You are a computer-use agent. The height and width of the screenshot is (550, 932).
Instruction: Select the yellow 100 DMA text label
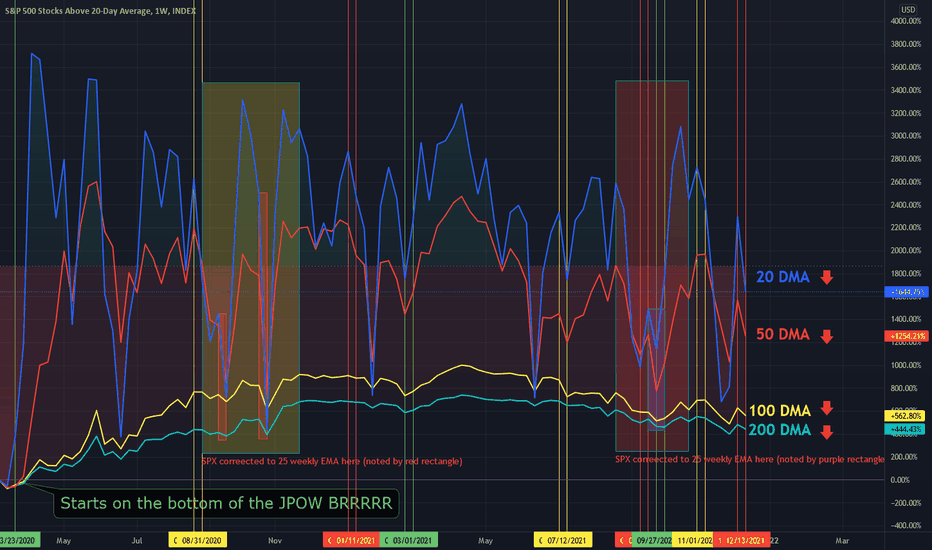tap(779, 411)
